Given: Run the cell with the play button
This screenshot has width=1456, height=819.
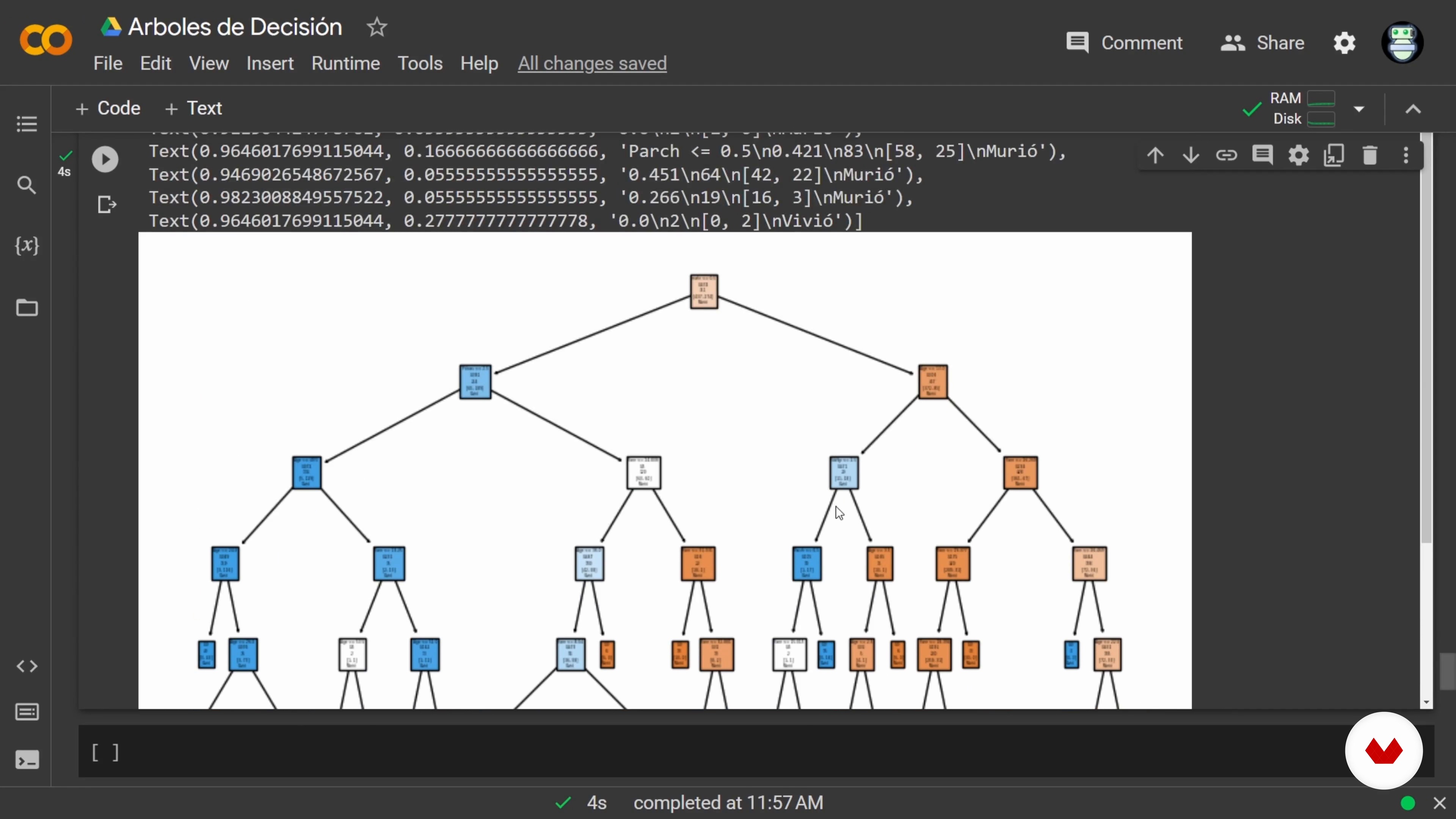Looking at the screenshot, I should (105, 159).
